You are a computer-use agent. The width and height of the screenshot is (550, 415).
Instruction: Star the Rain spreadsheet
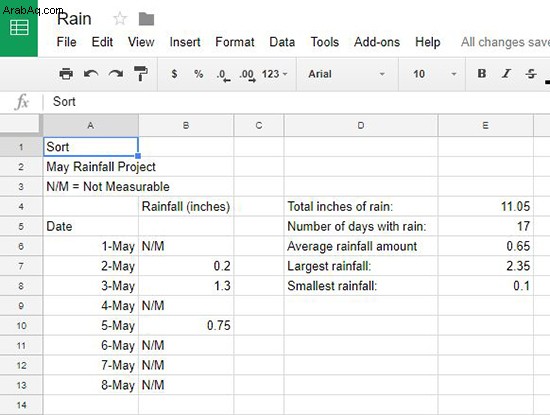[120, 19]
